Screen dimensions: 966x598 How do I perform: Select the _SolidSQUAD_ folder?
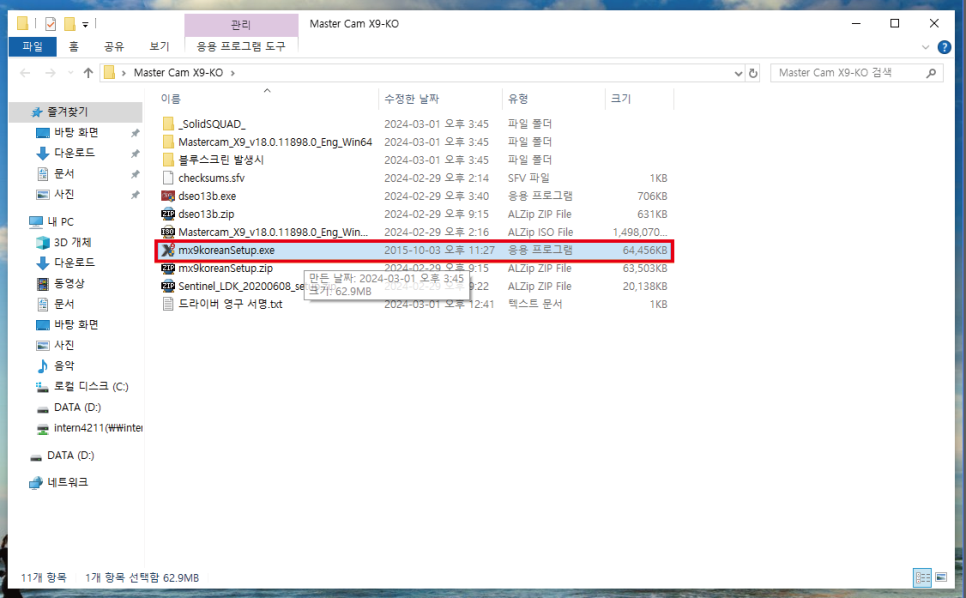[211, 124]
